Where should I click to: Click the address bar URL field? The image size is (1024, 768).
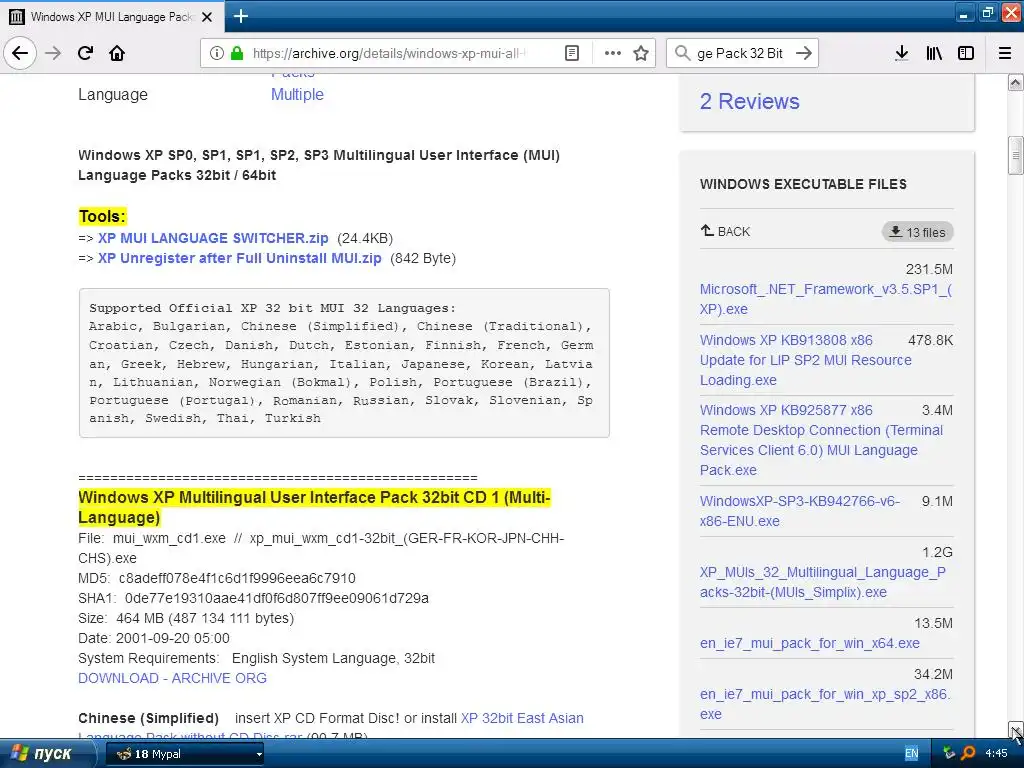(x=389, y=53)
